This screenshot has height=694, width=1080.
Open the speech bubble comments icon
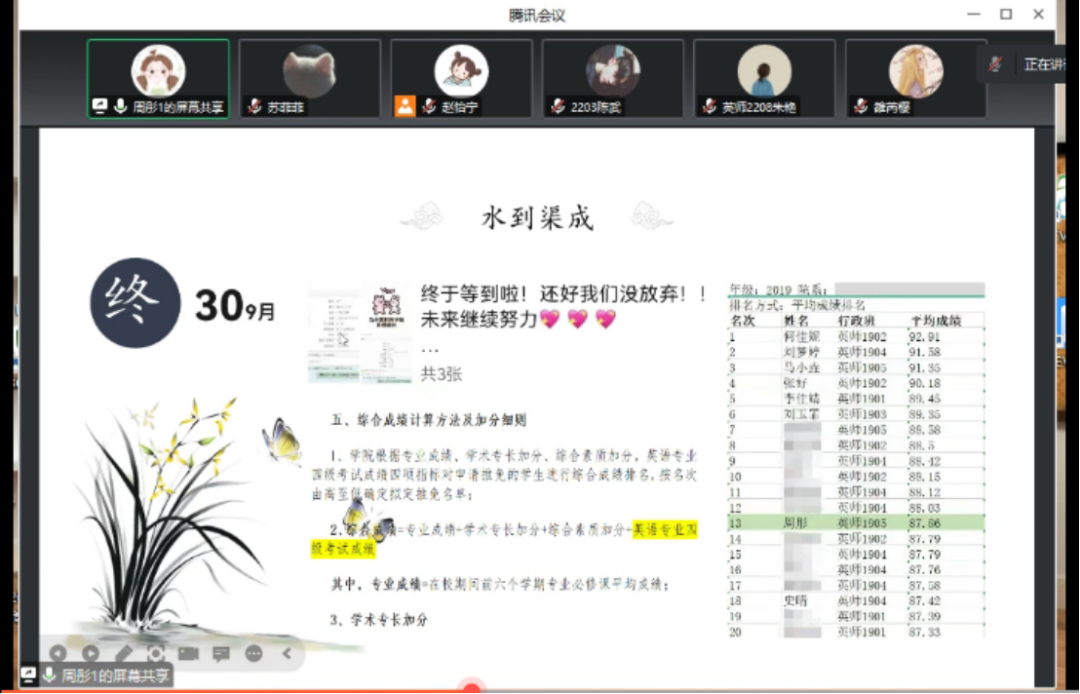221,653
